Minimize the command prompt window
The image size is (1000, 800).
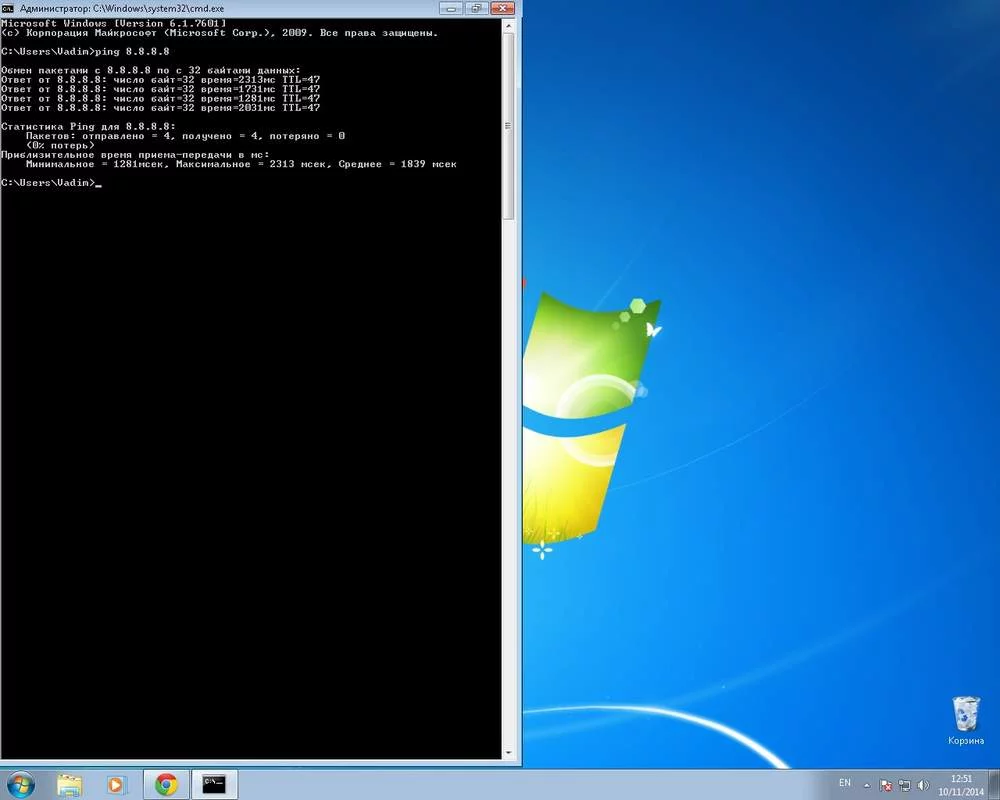452,8
